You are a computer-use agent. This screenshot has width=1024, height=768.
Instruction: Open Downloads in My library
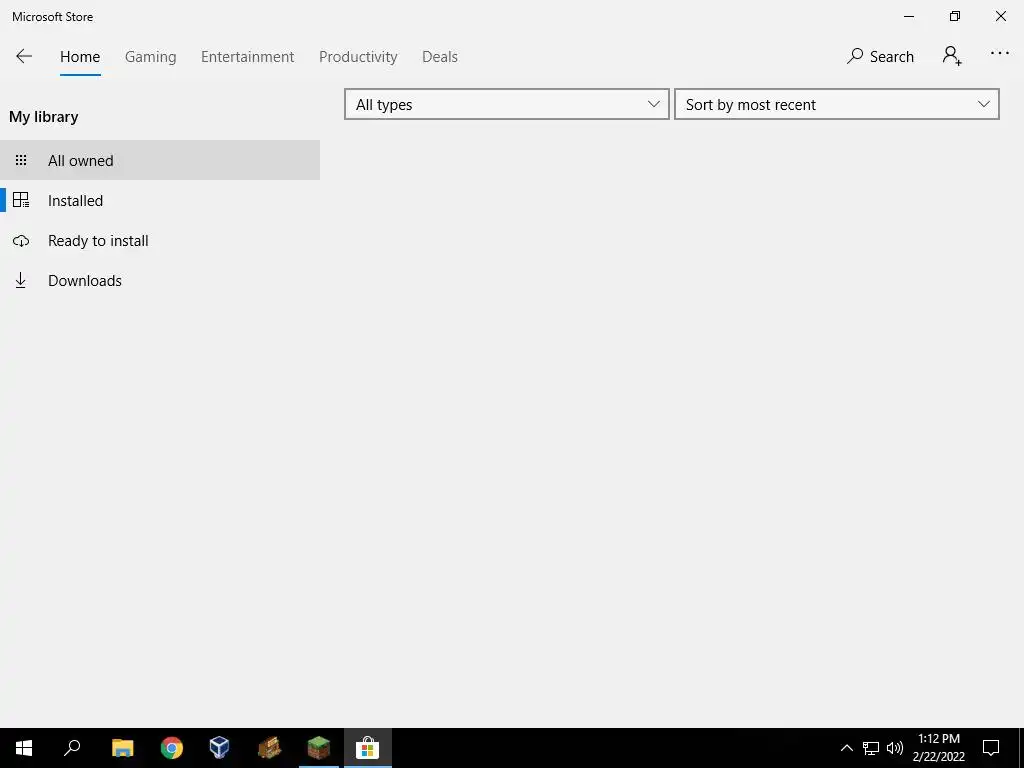click(160, 280)
